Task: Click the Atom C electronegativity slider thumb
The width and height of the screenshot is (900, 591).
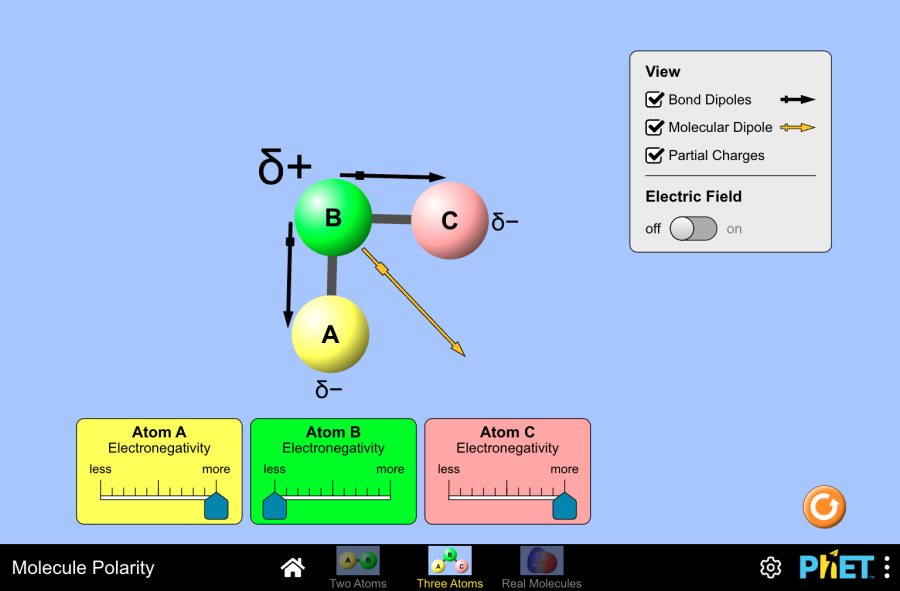Action: tap(565, 505)
